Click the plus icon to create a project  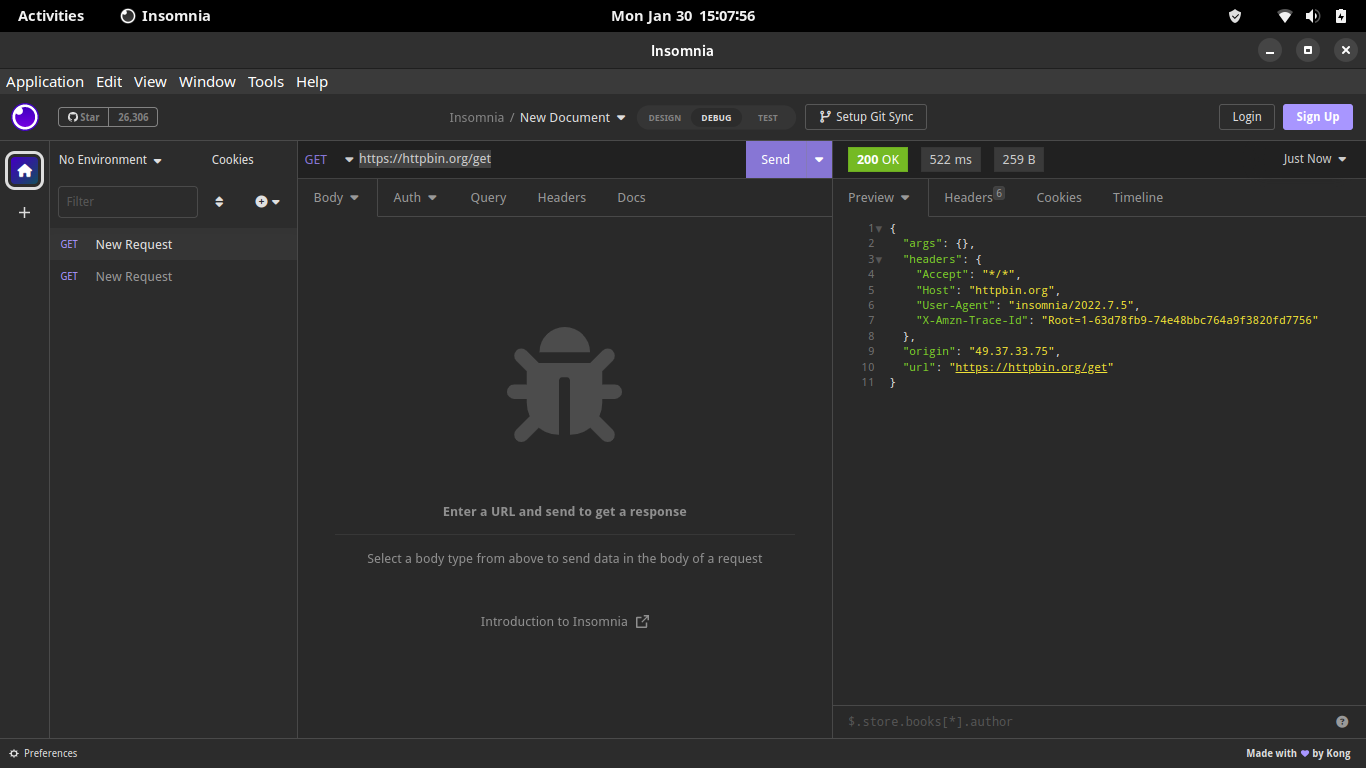pos(24,213)
